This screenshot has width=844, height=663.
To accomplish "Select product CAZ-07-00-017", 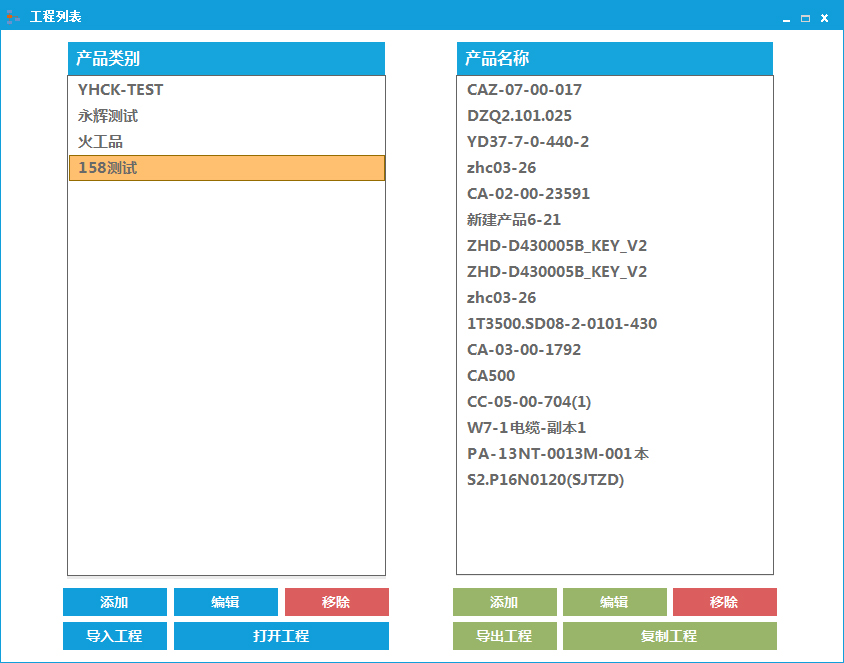I will tap(524, 90).
